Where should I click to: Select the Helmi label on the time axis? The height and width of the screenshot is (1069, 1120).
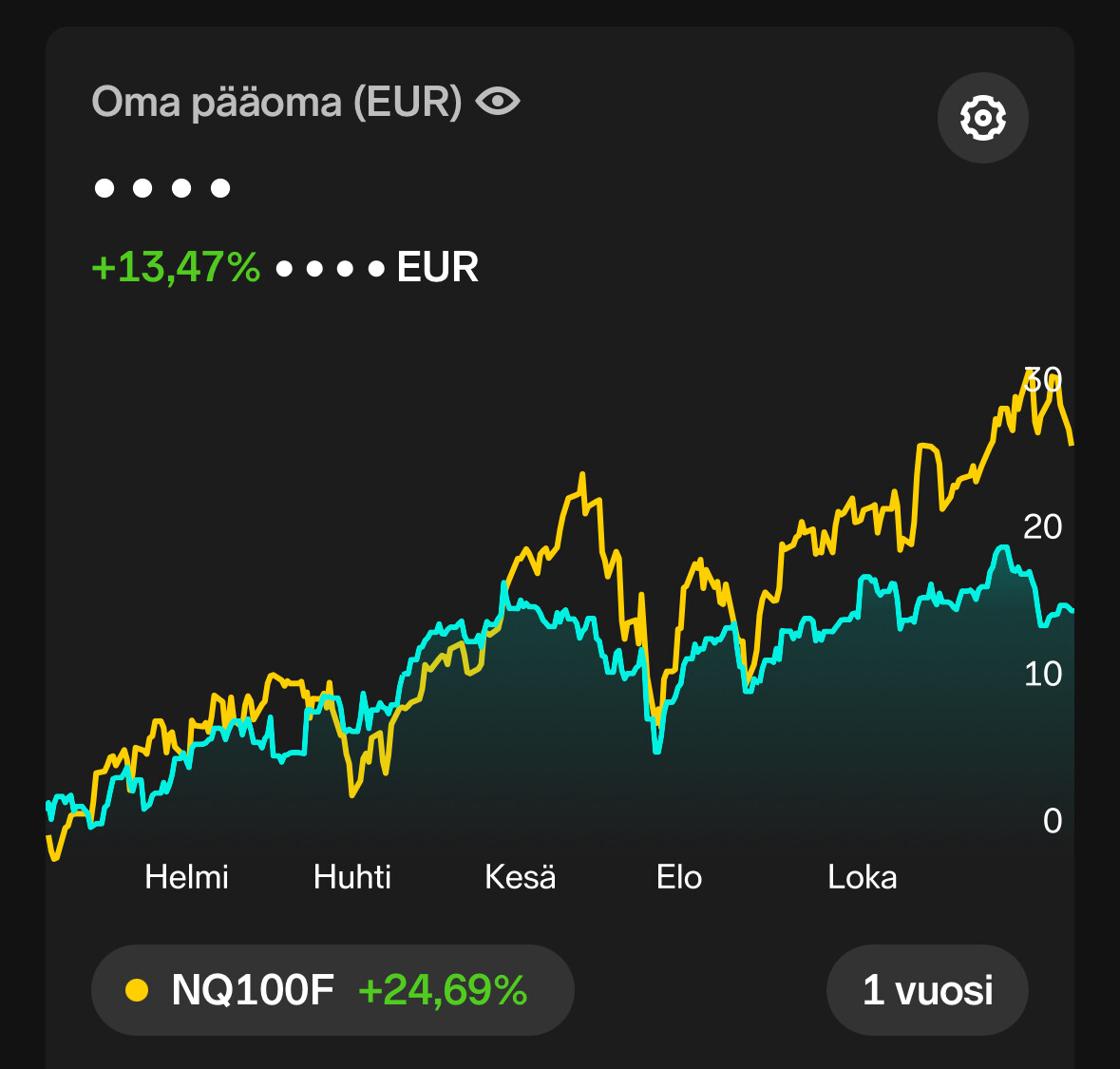[x=186, y=877]
